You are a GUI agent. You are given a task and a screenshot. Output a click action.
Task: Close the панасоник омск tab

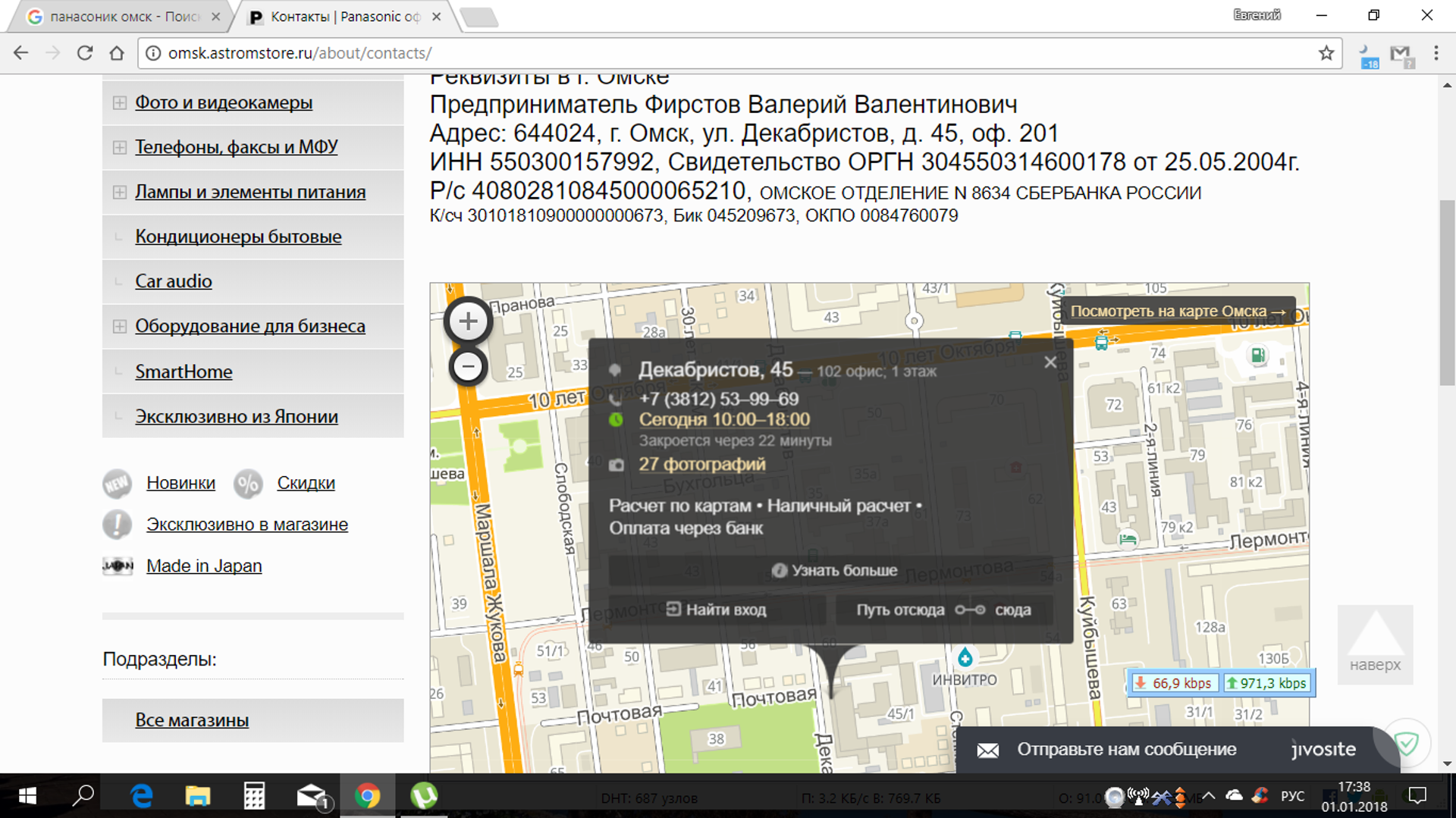tap(216, 17)
